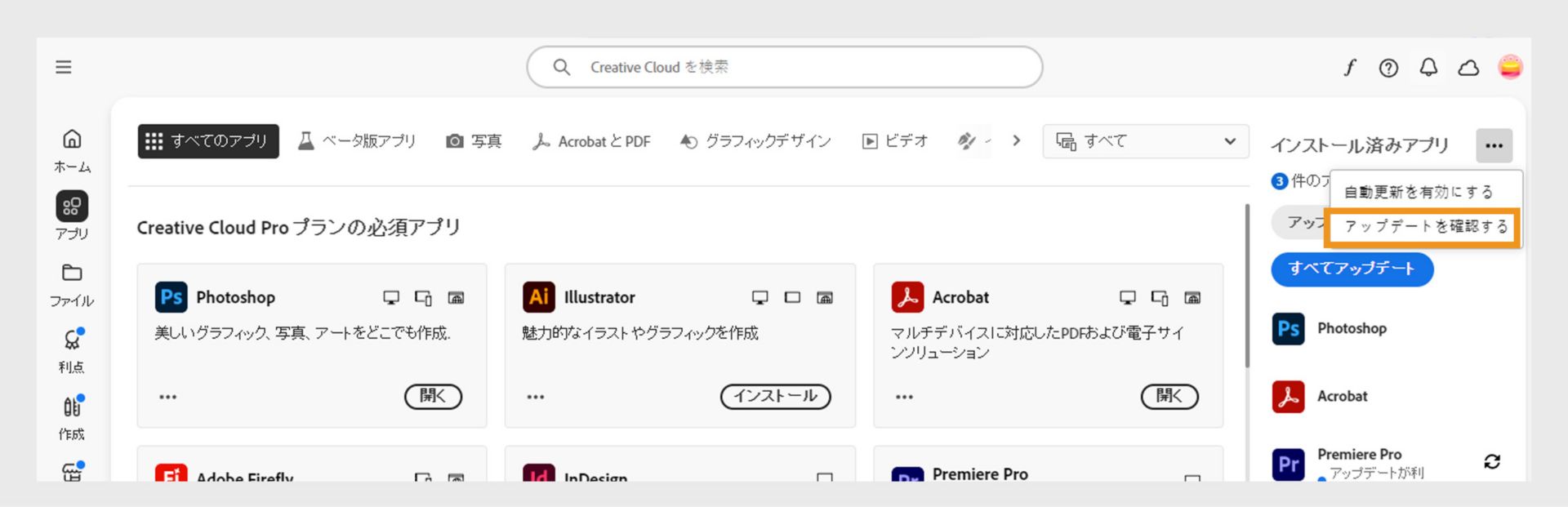
Task: Go to ホーム in the sidebar
Action: [72, 151]
